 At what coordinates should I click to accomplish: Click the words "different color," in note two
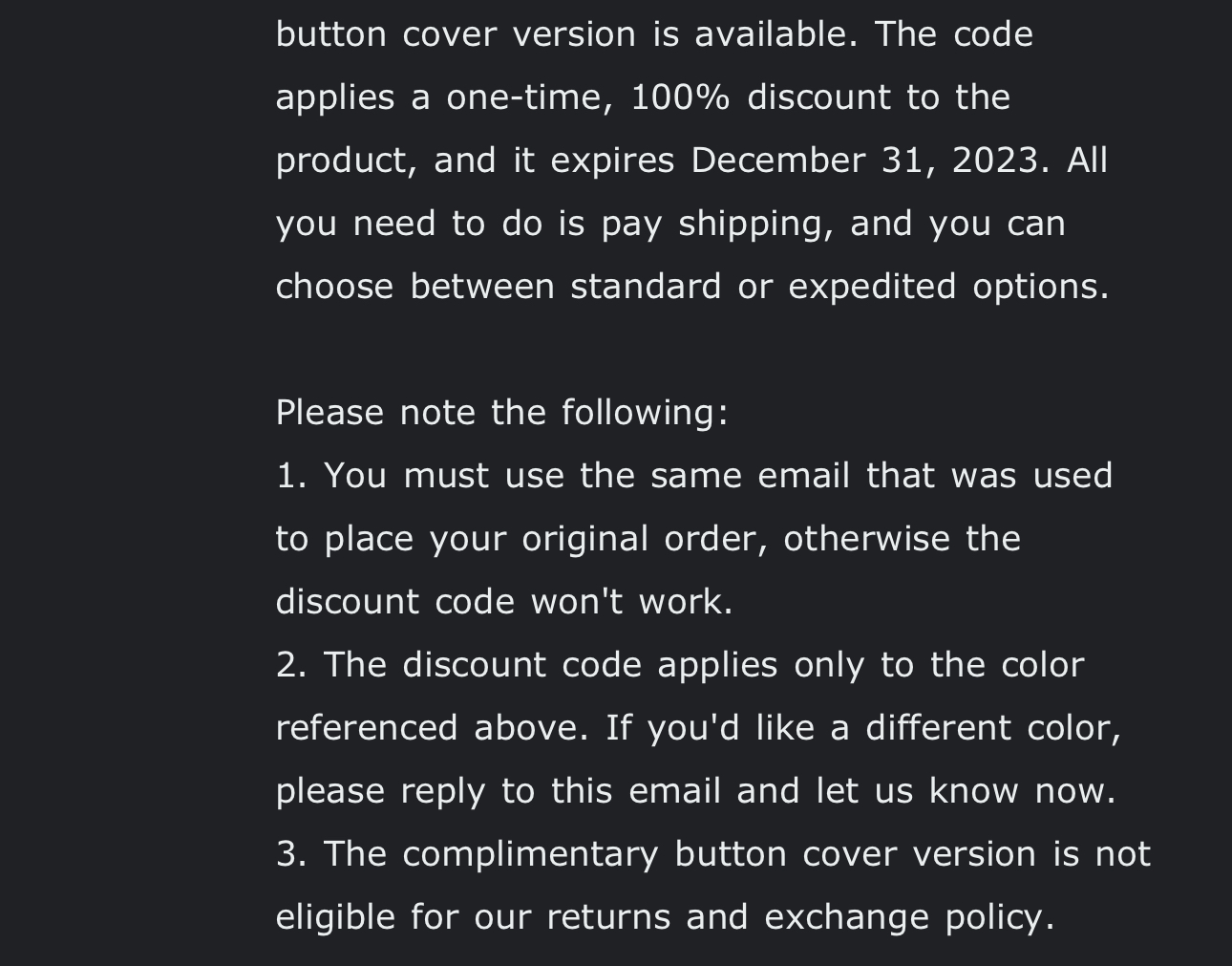coord(992,728)
